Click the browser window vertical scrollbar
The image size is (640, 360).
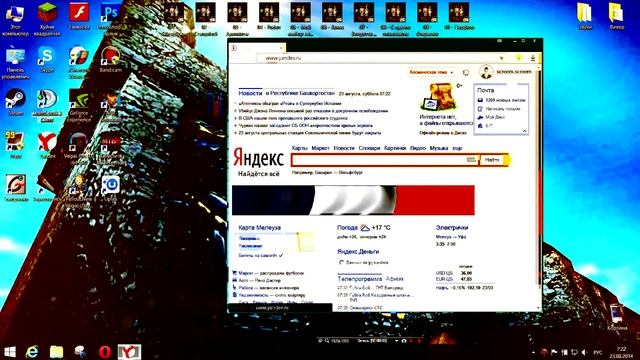pos(539,188)
